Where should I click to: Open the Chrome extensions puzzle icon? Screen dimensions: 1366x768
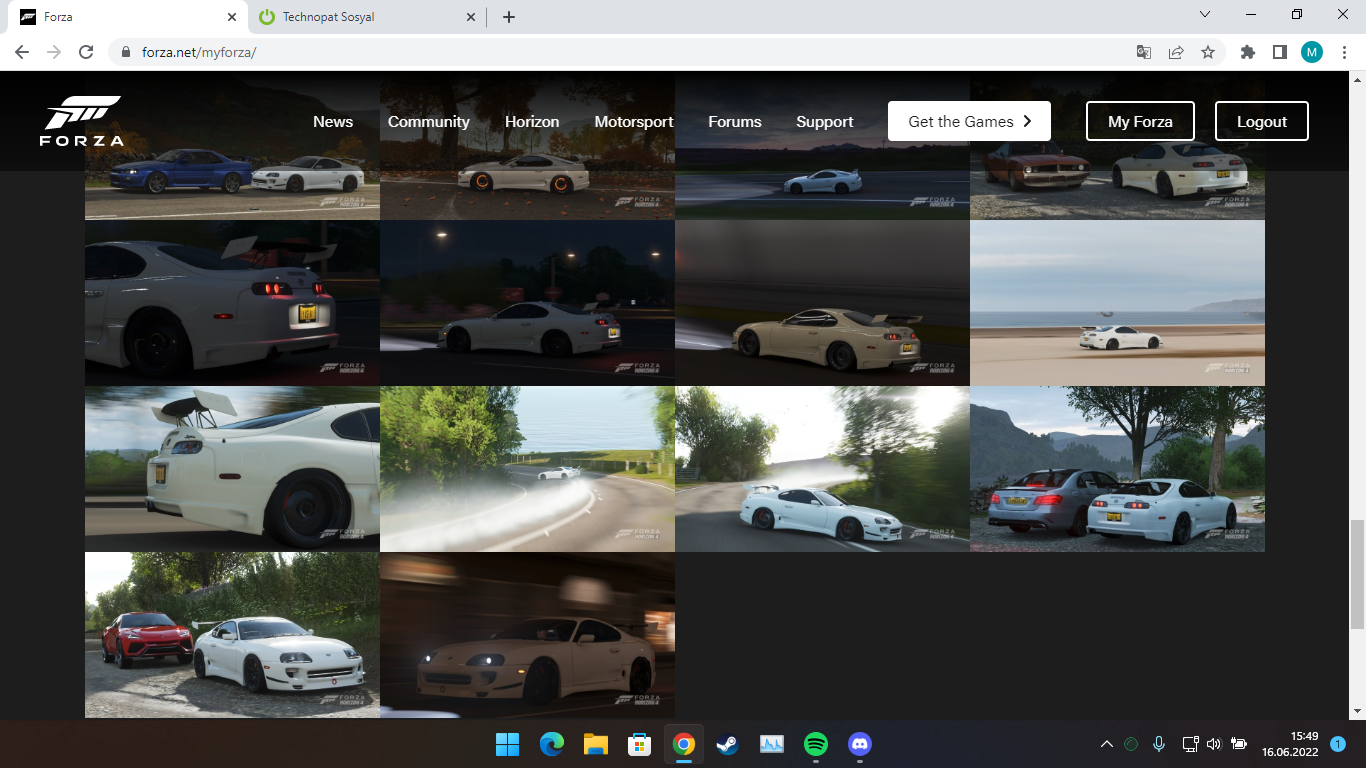pyautogui.click(x=1247, y=52)
